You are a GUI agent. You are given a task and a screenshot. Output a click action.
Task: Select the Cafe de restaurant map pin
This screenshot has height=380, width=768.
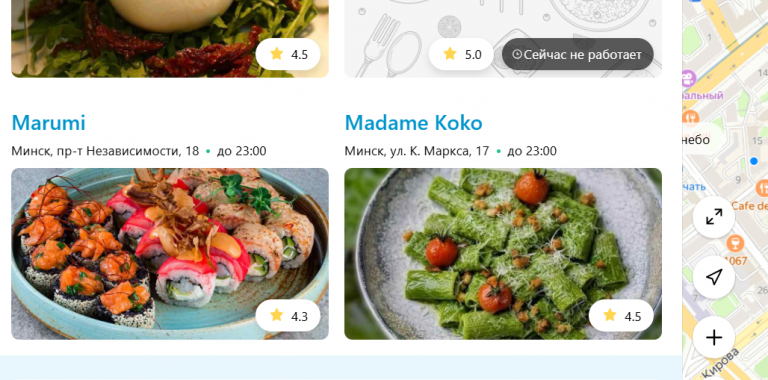(762, 188)
